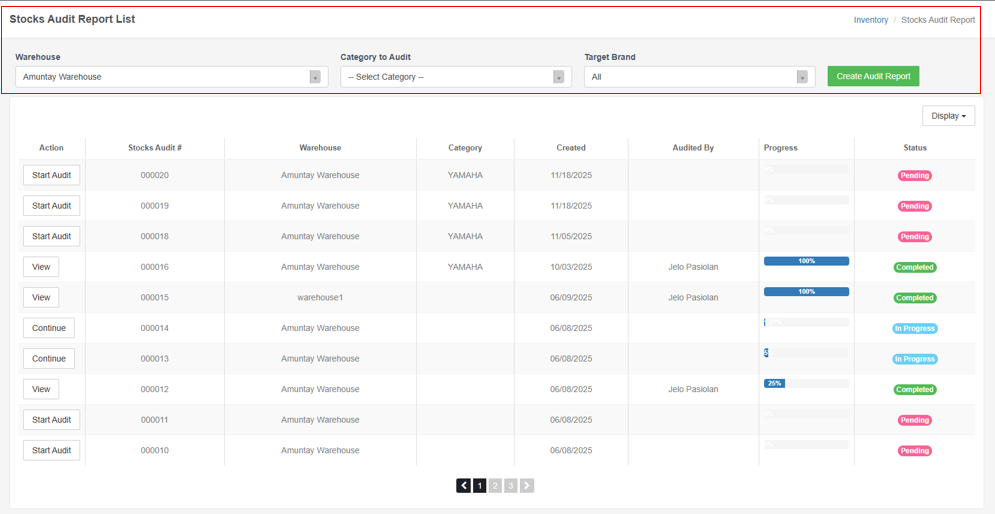
Task: Jump to pagination page 3
Action: [511, 486]
